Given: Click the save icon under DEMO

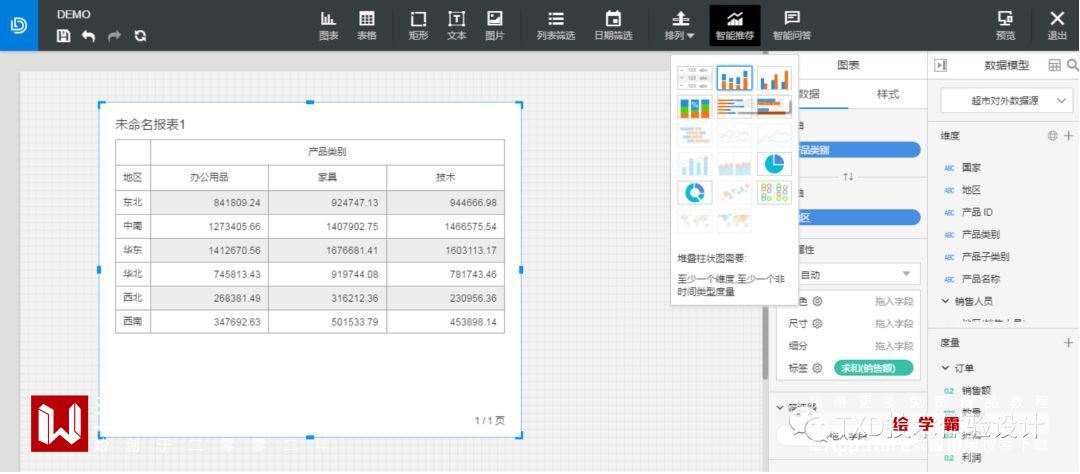Looking at the screenshot, I should 63,36.
